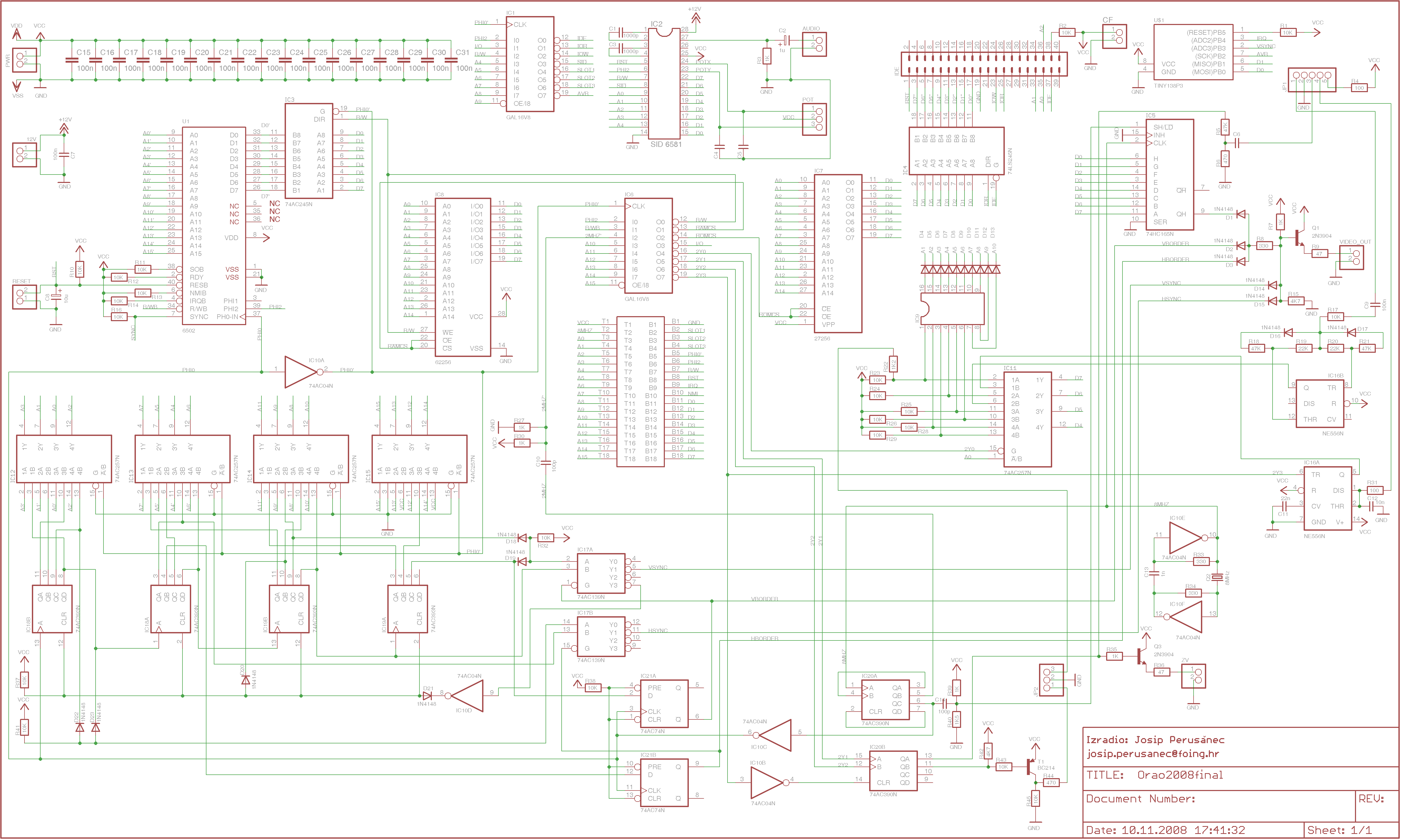Click the JP1 five-pin header symbol
The width and height of the screenshot is (1405, 840).
click(x=1312, y=79)
